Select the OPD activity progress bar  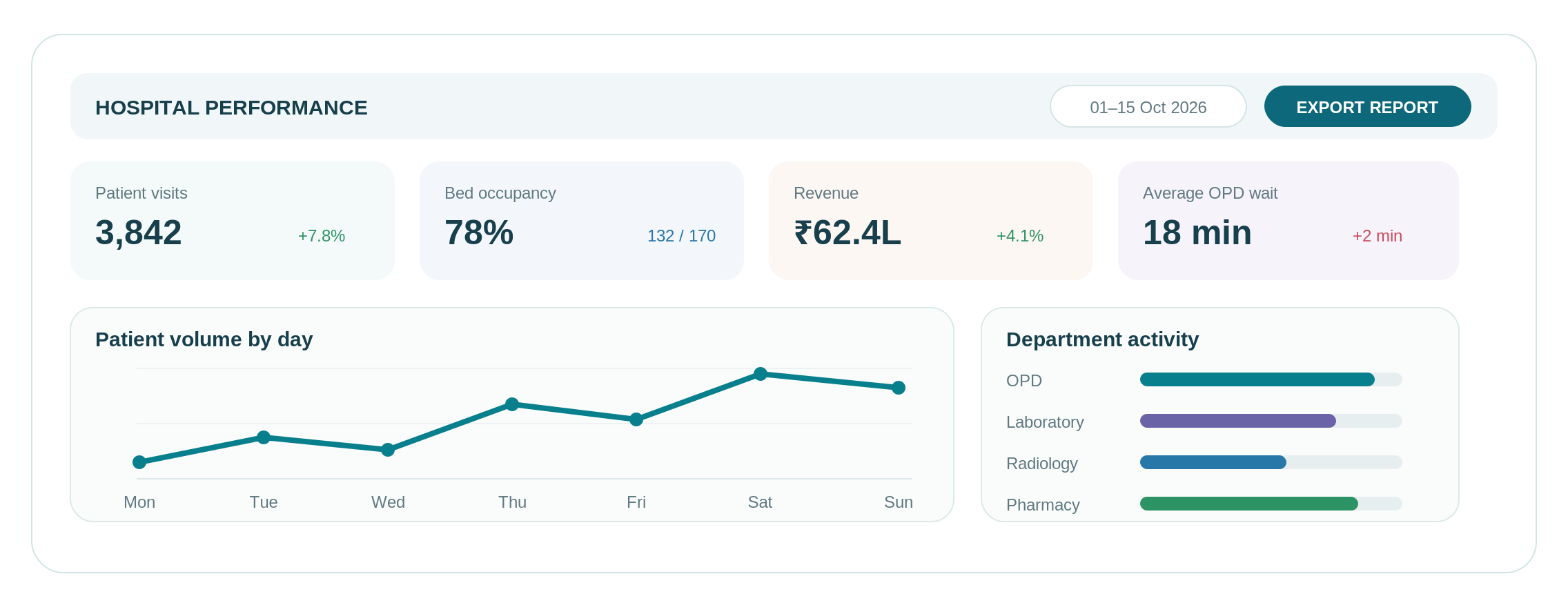pyautogui.click(x=1271, y=379)
